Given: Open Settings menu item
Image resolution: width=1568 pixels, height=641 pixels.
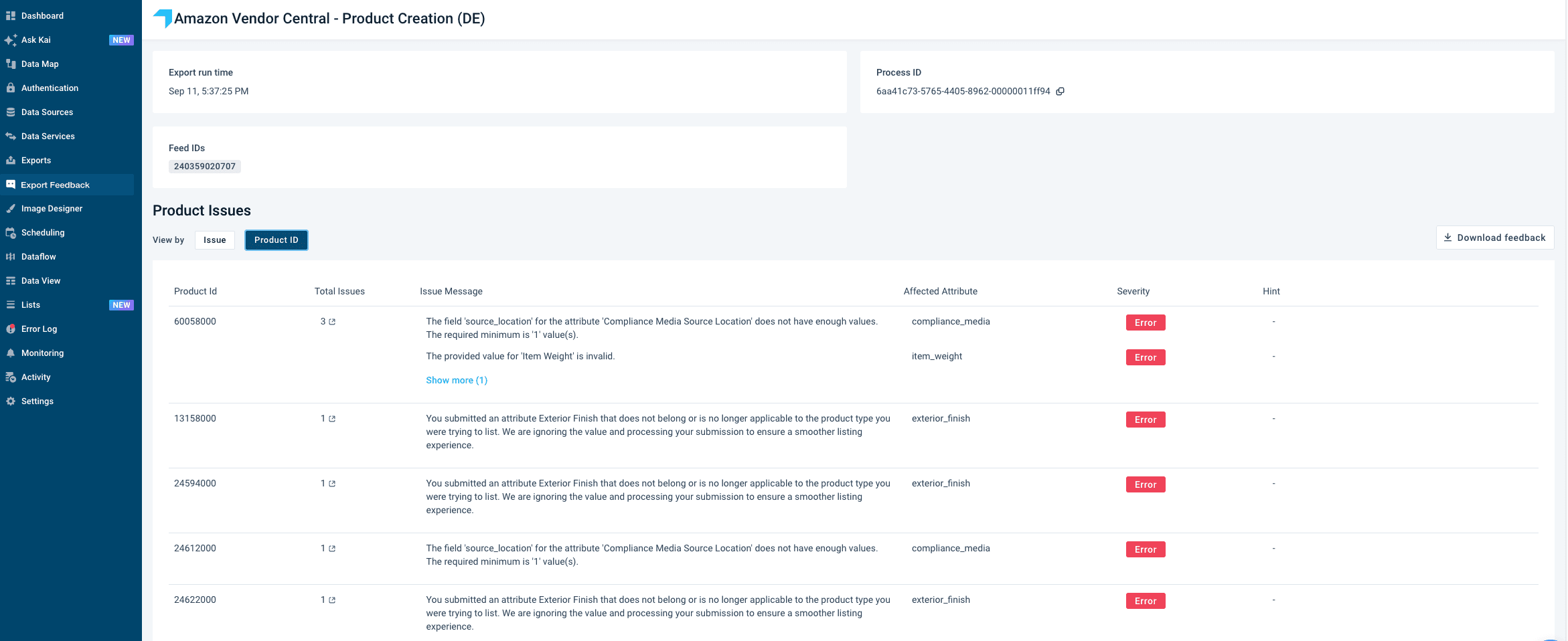Looking at the screenshot, I should (37, 401).
